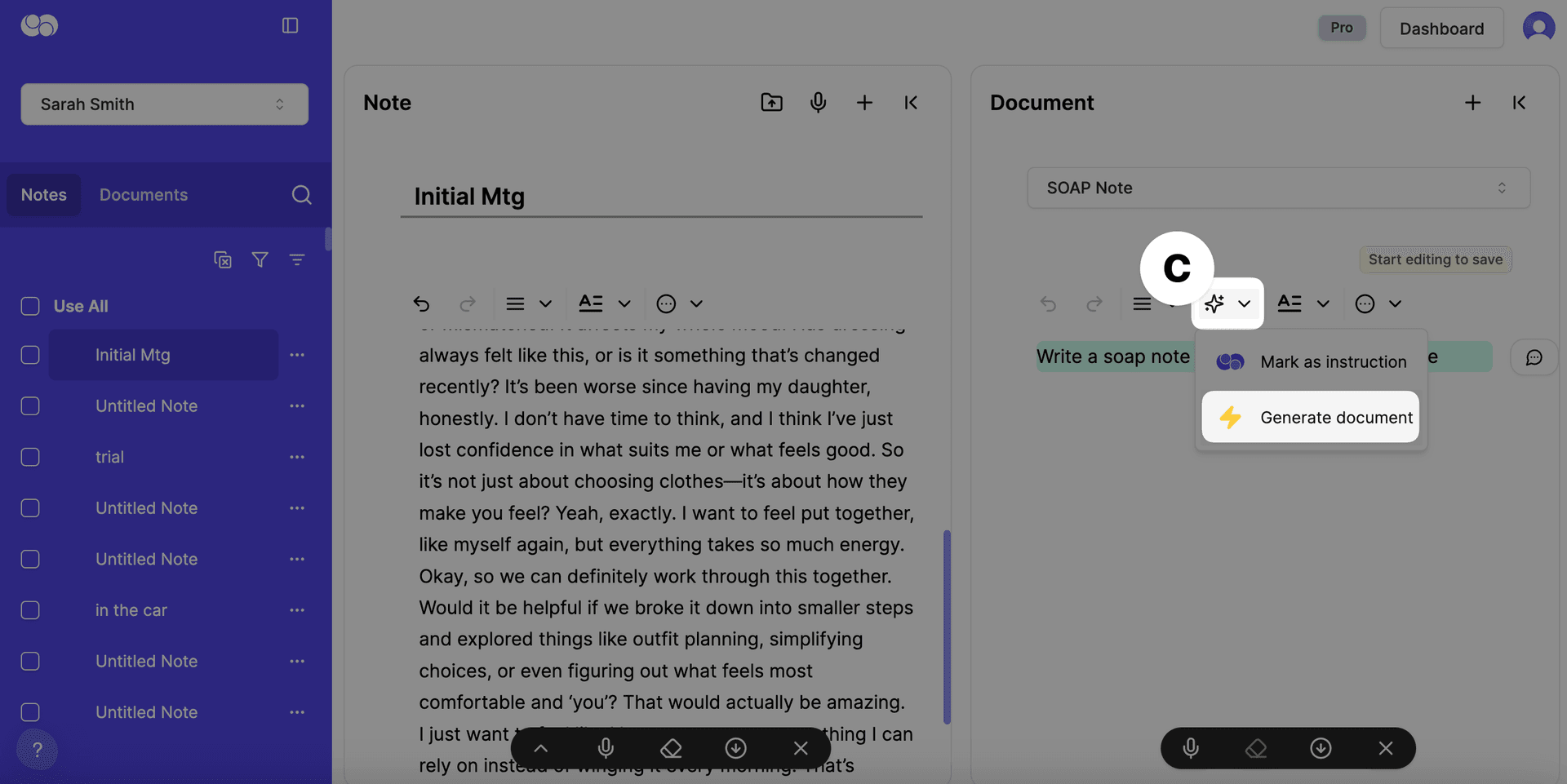Open the options menu for in the car note

[x=297, y=610]
